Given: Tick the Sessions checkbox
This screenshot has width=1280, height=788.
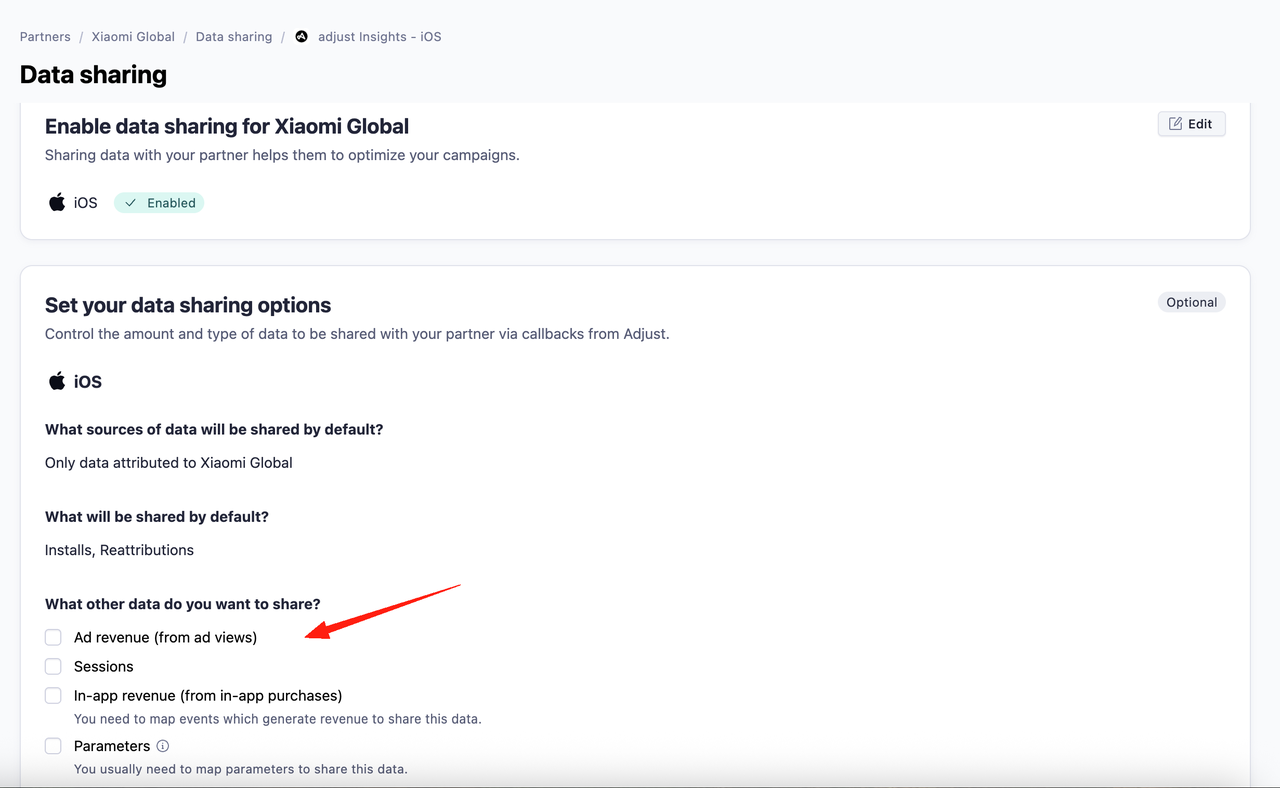Looking at the screenshot, I should point(53,667).
